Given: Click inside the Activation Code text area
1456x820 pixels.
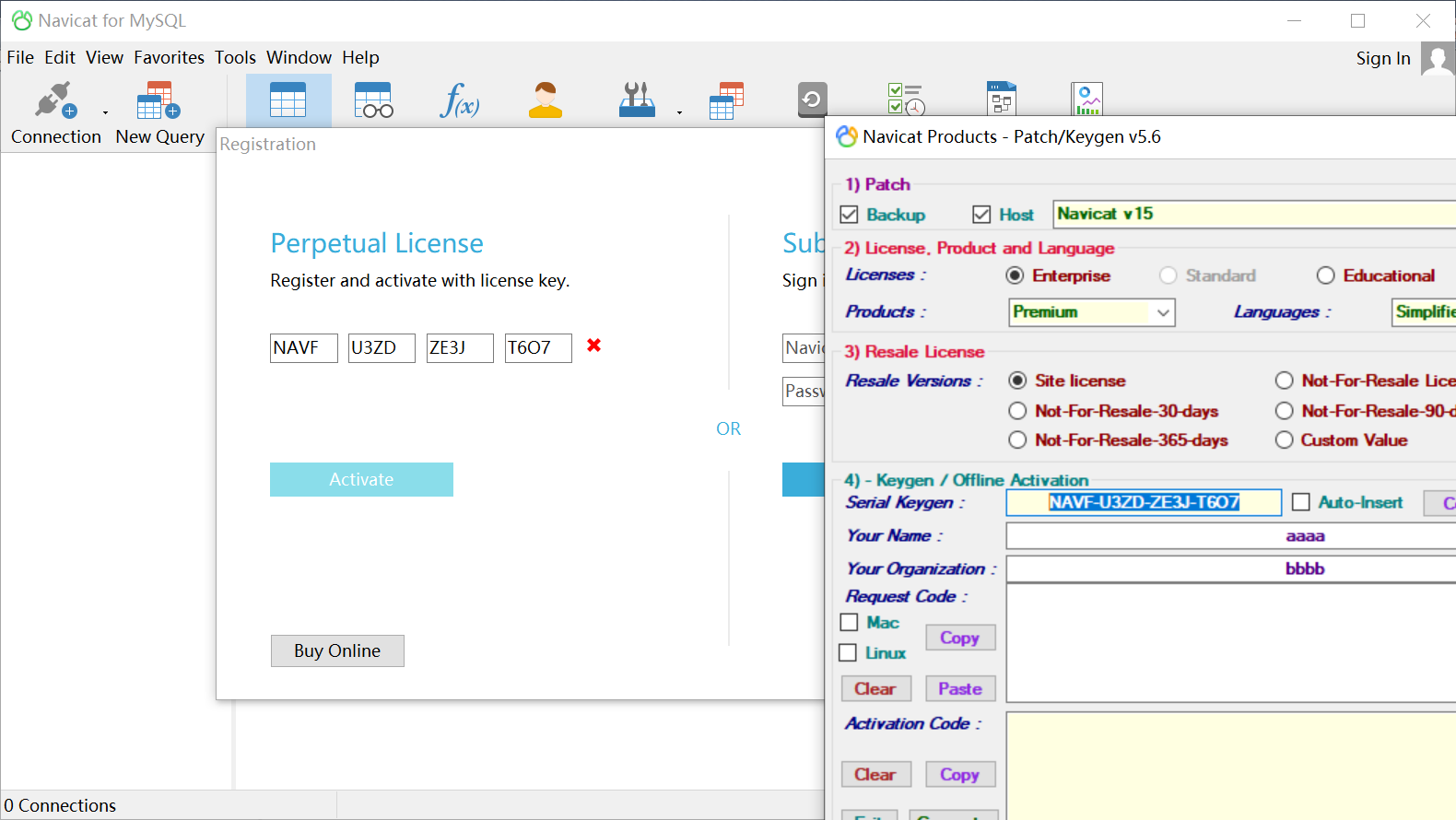Looking at the screenshot, I should (1231, 766).
